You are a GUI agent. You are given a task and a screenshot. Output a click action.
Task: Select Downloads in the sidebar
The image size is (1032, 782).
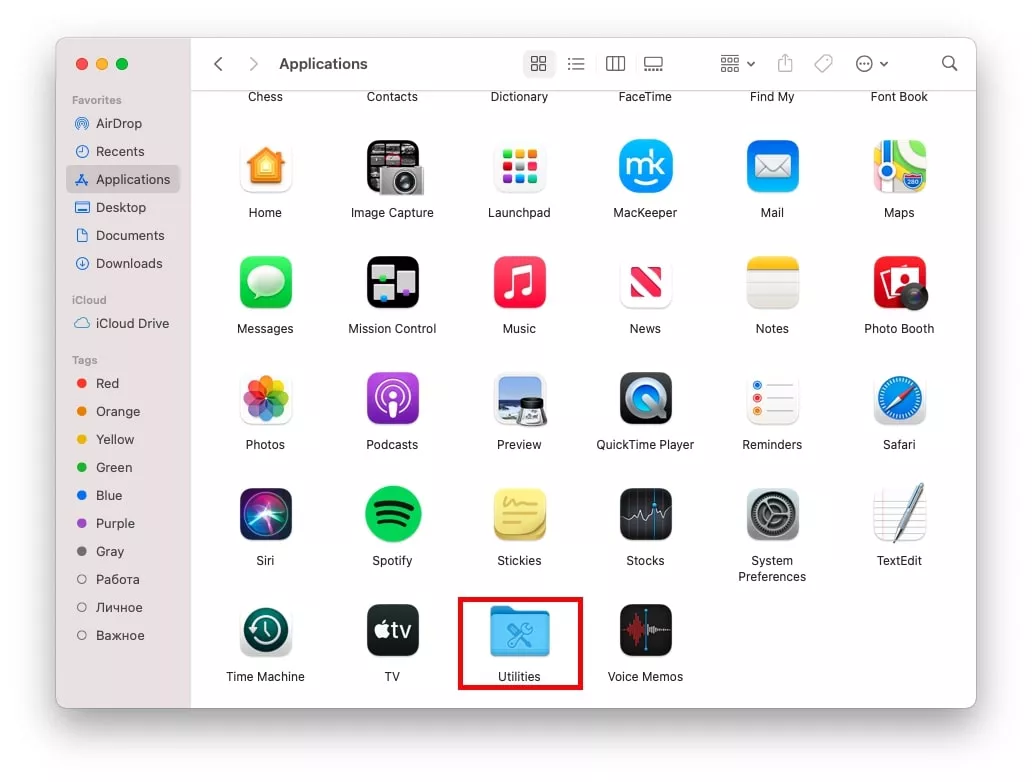click(128, 264)
